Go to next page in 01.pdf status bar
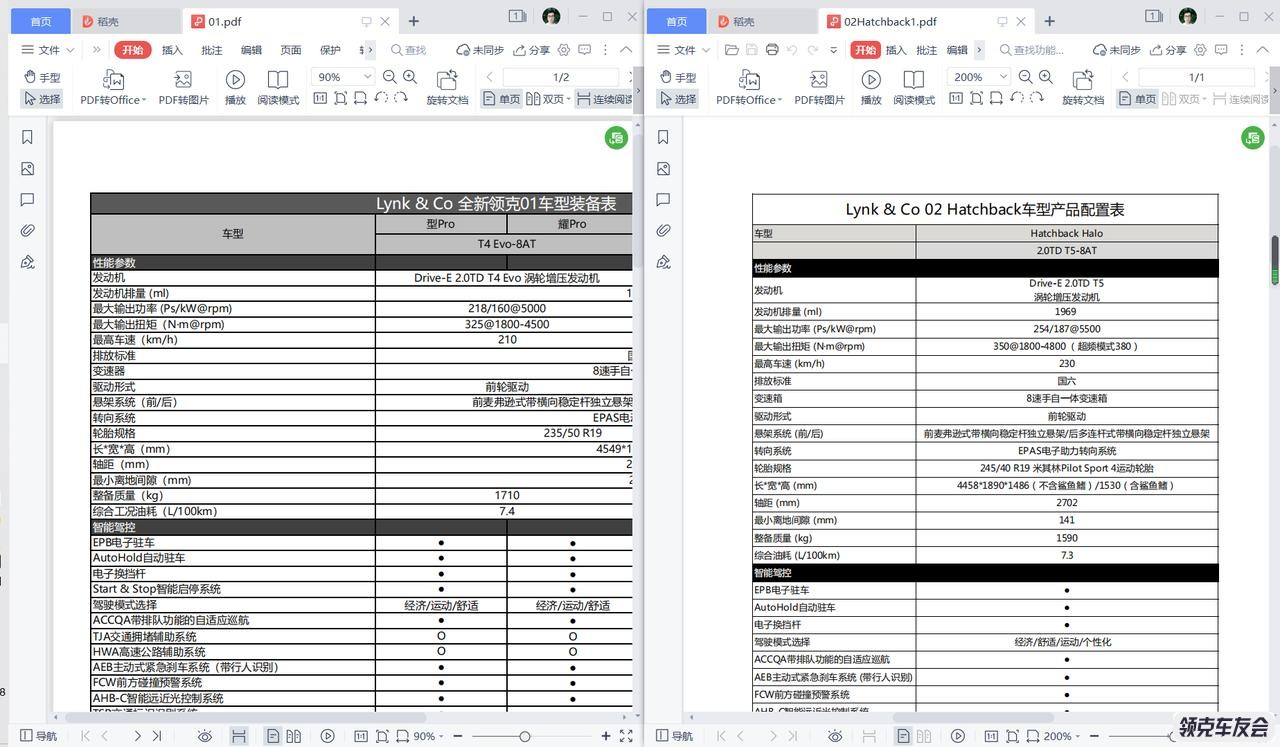Viewport: 1280px width, 747px height. [x=137, y=736]
